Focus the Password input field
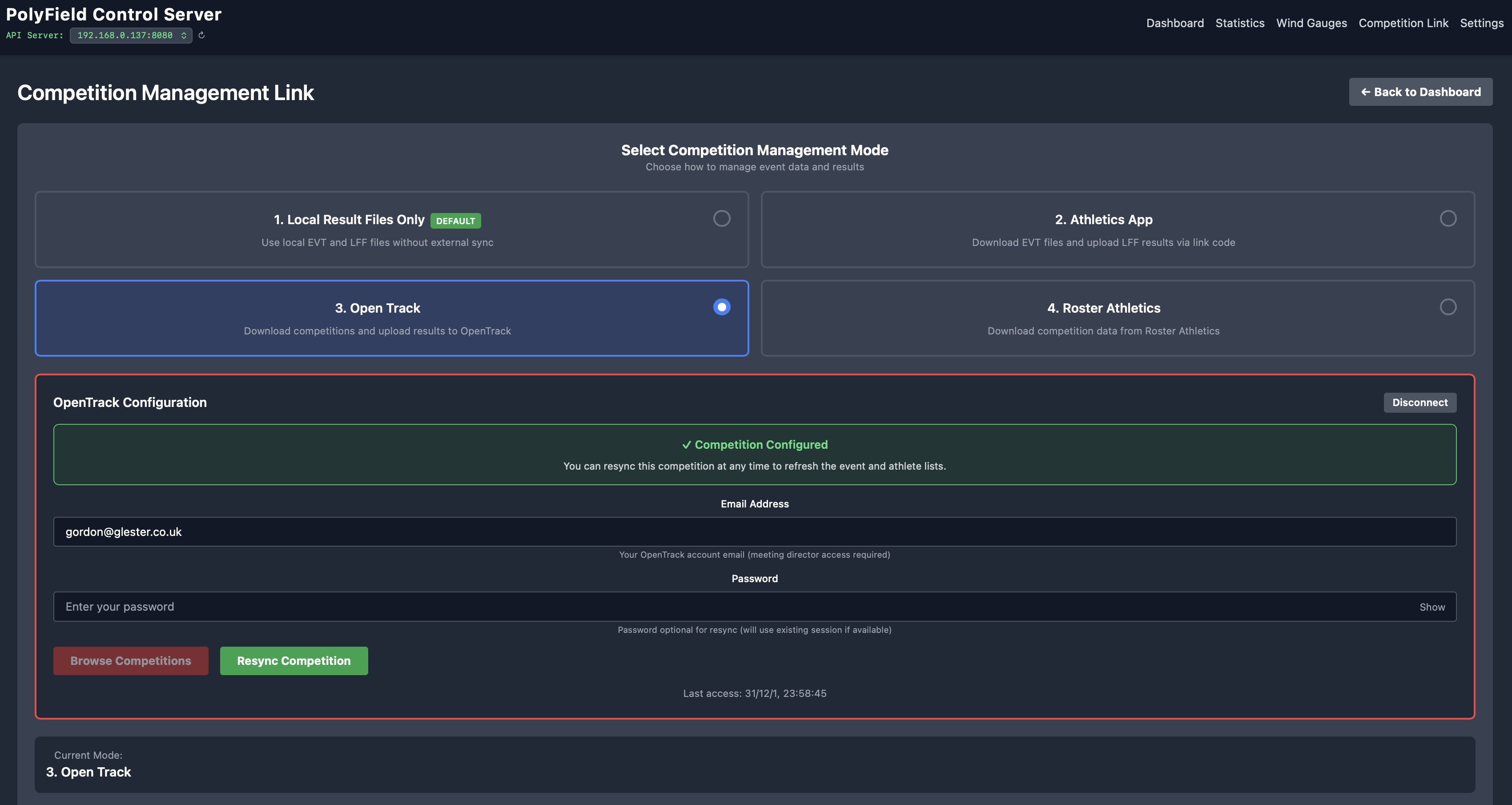1512x805 pixels. click(x=754, y=607)
